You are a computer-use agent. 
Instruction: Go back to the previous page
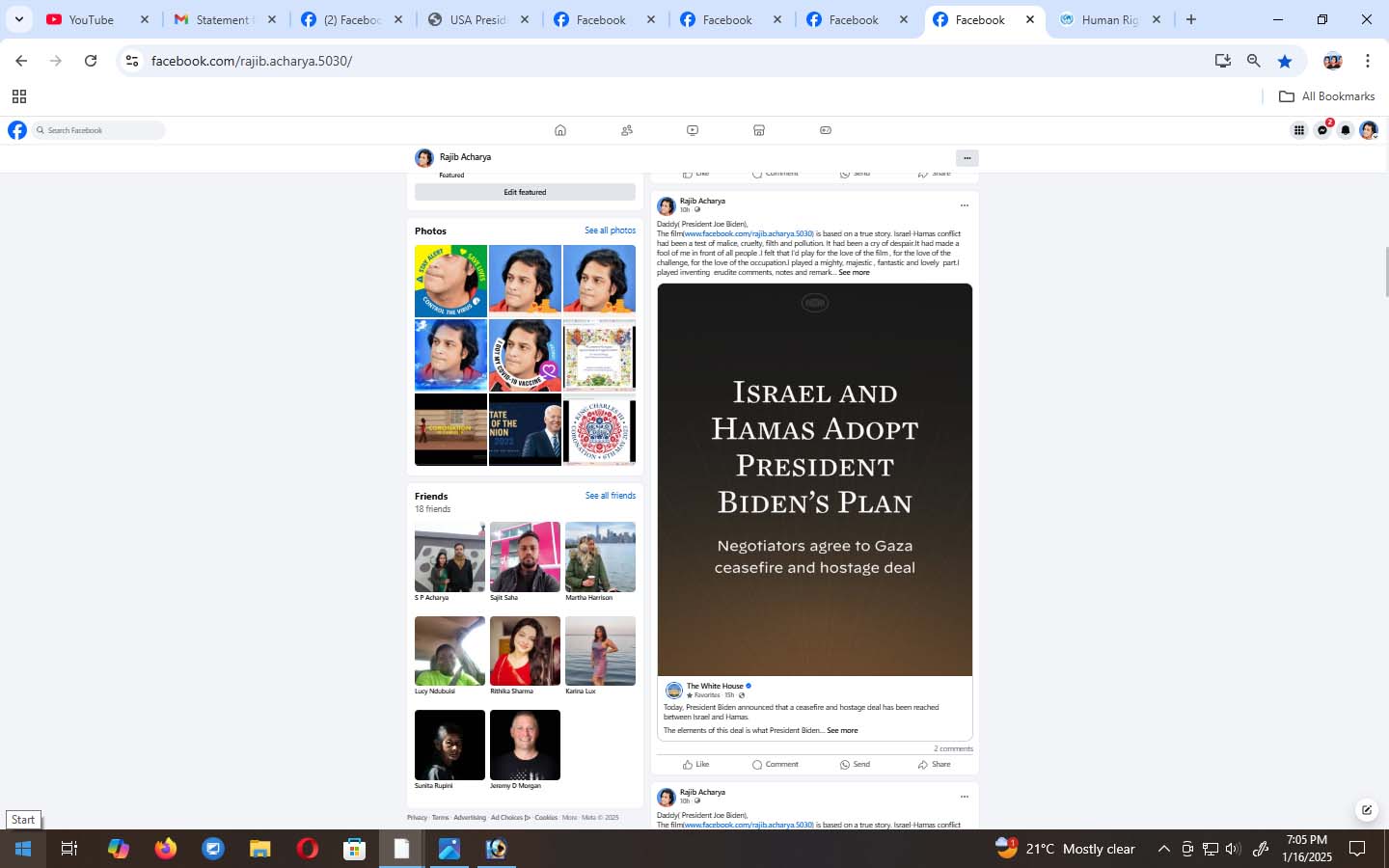pyautogui.click(x=21, y=61)
